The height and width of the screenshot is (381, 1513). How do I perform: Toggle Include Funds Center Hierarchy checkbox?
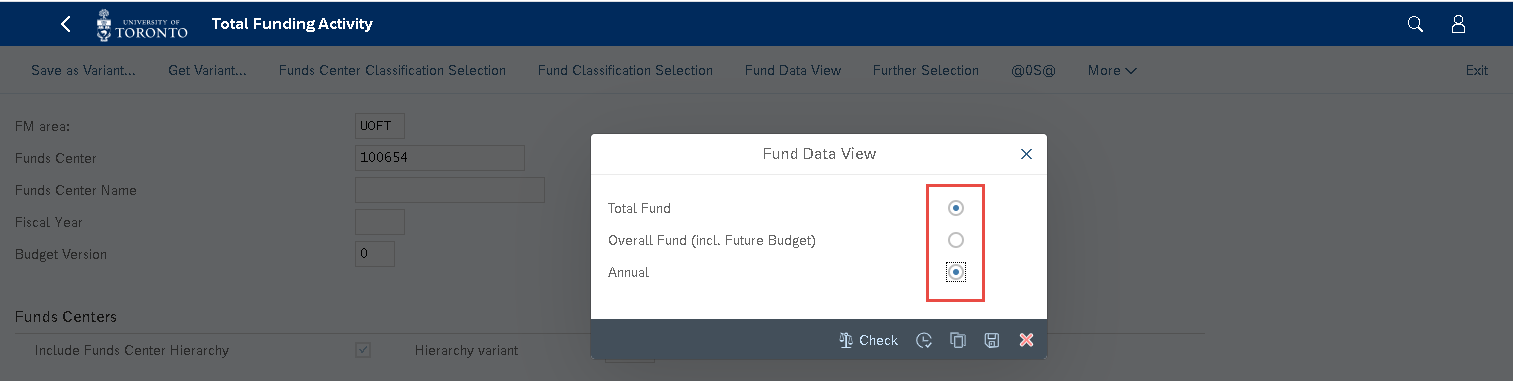(363, 350)
